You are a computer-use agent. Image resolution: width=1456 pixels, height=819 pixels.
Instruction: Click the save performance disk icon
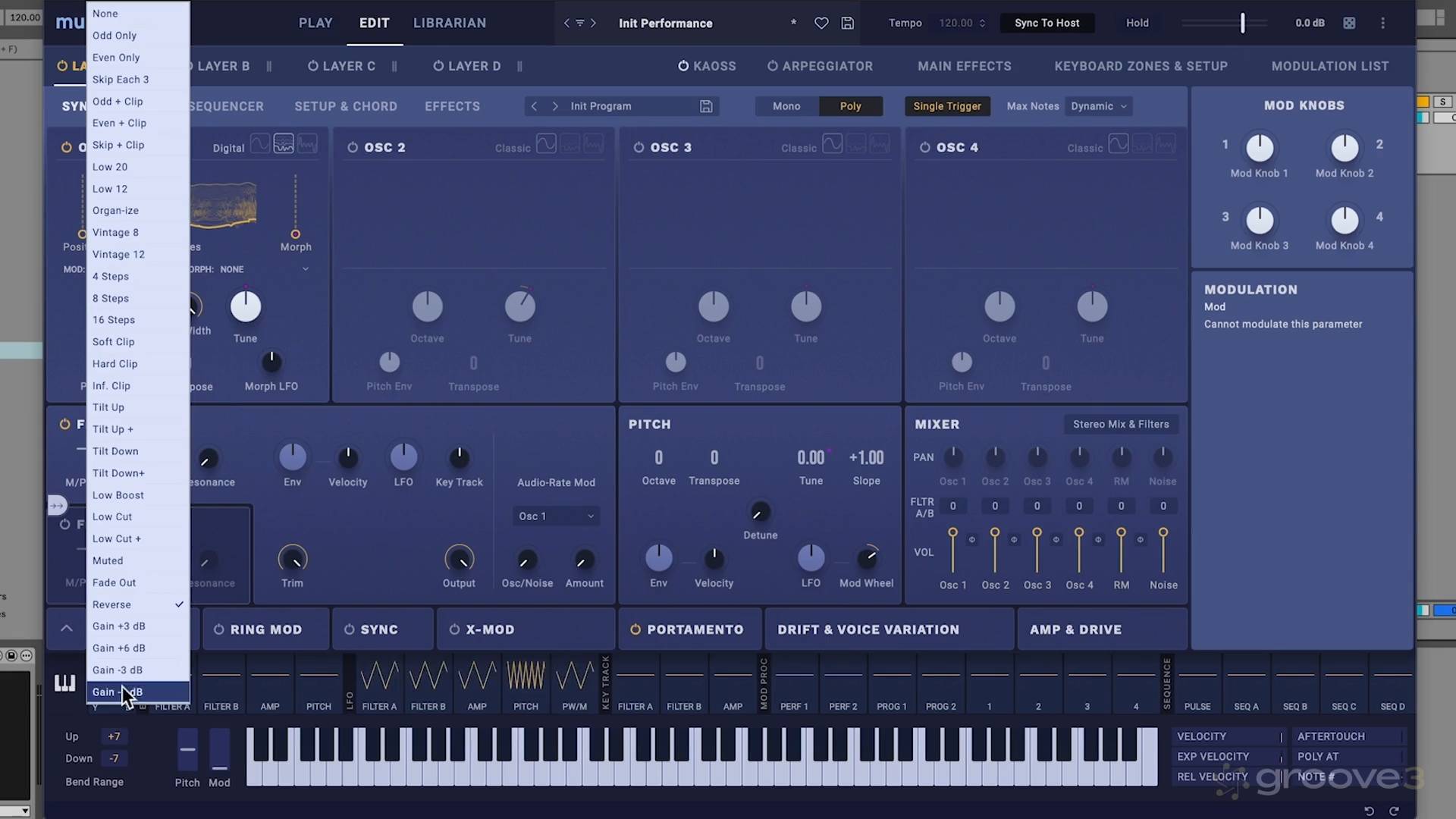tap(848, 24)
